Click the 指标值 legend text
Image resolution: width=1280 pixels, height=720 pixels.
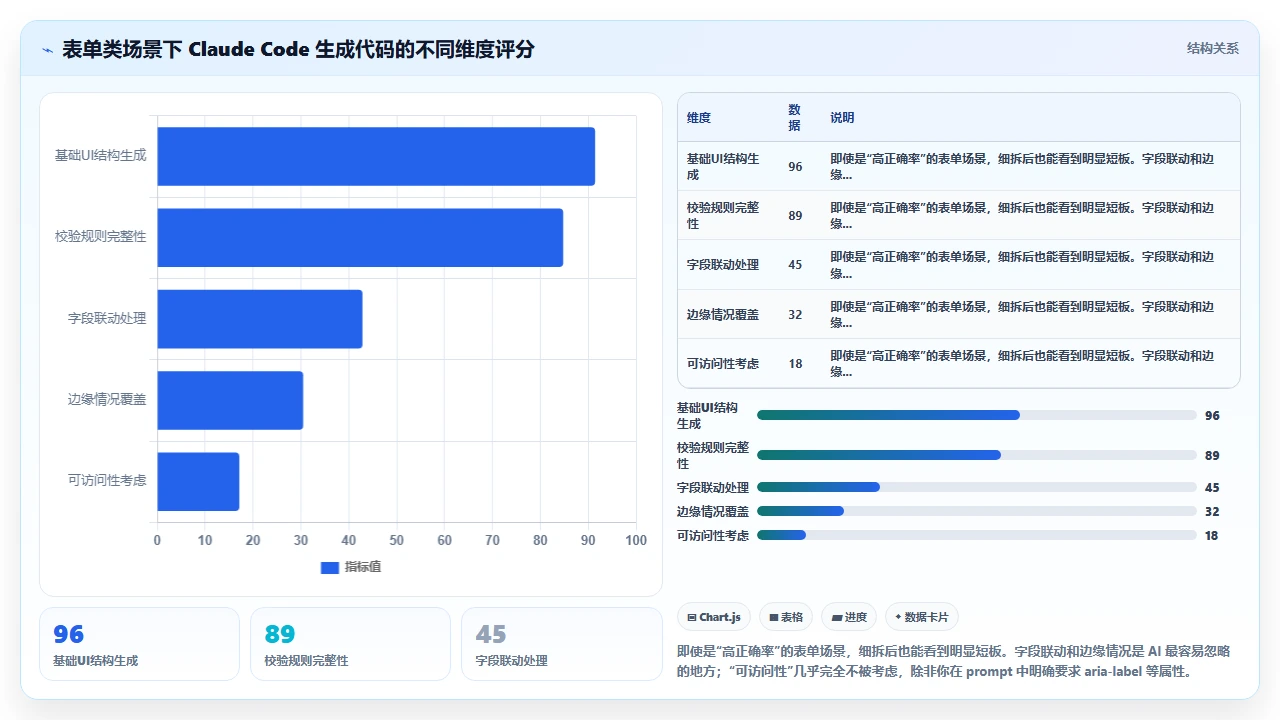pos(363,567)
